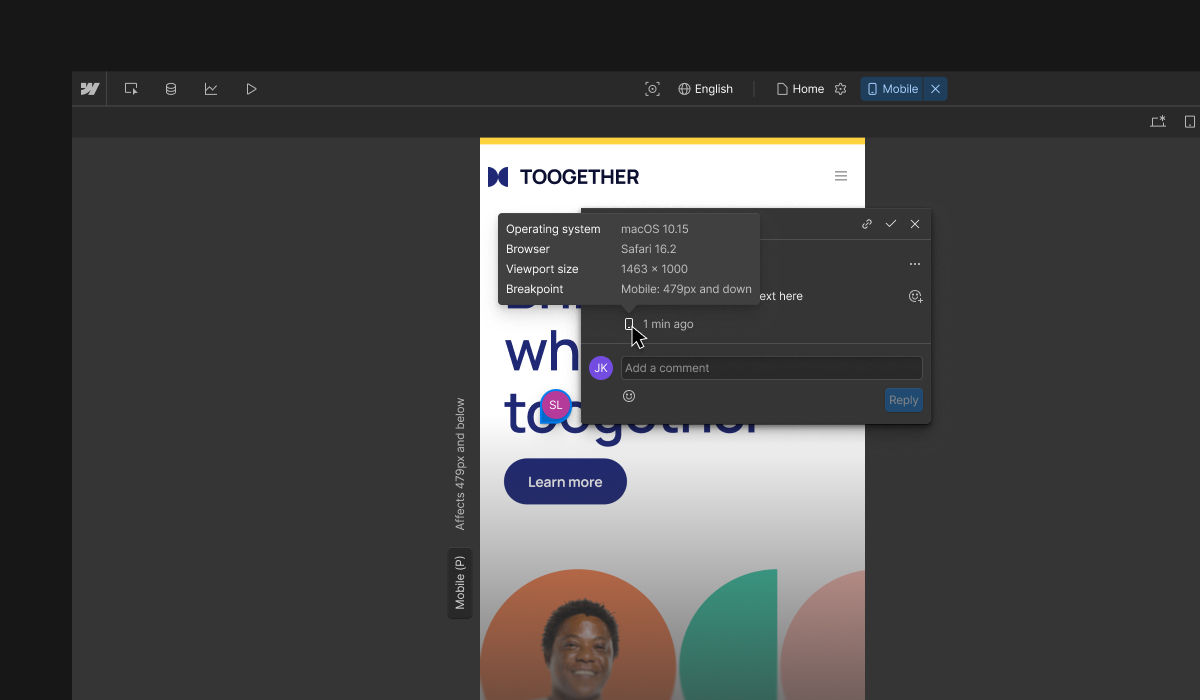Click the emoji reaction icon in comment

[915, 296]
